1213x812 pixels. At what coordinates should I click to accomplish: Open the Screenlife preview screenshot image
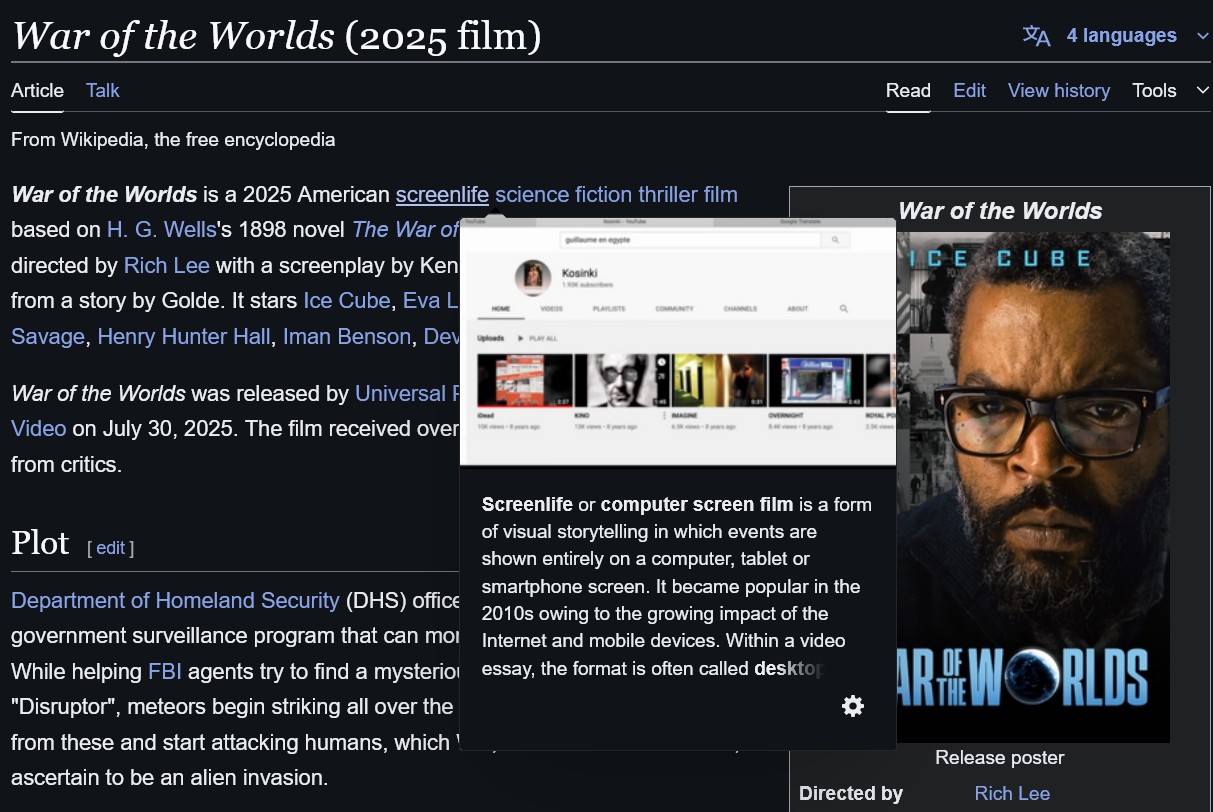(678, 343)
